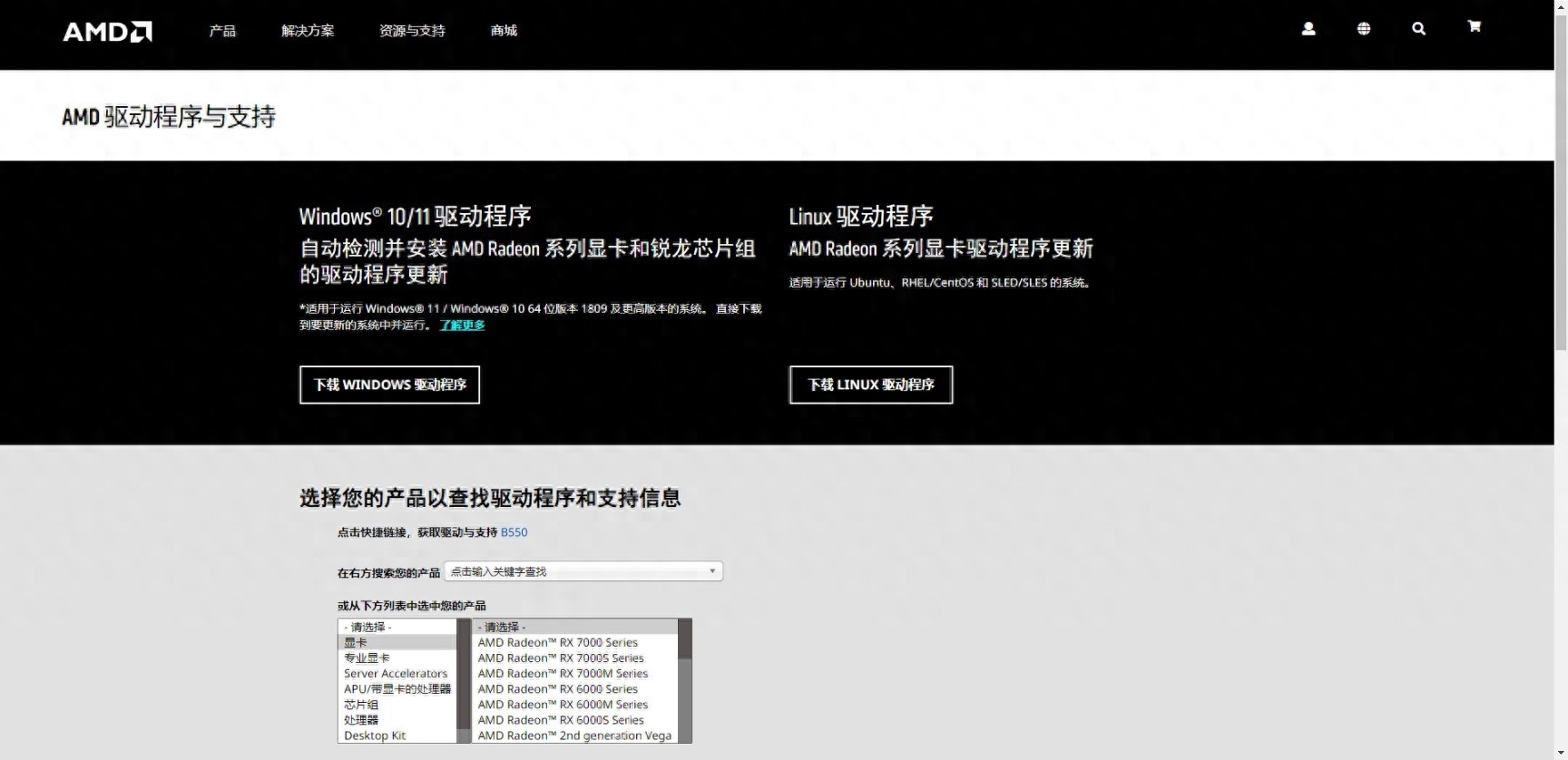Open the 资源与支持 menu

click(x=412, y=31)
